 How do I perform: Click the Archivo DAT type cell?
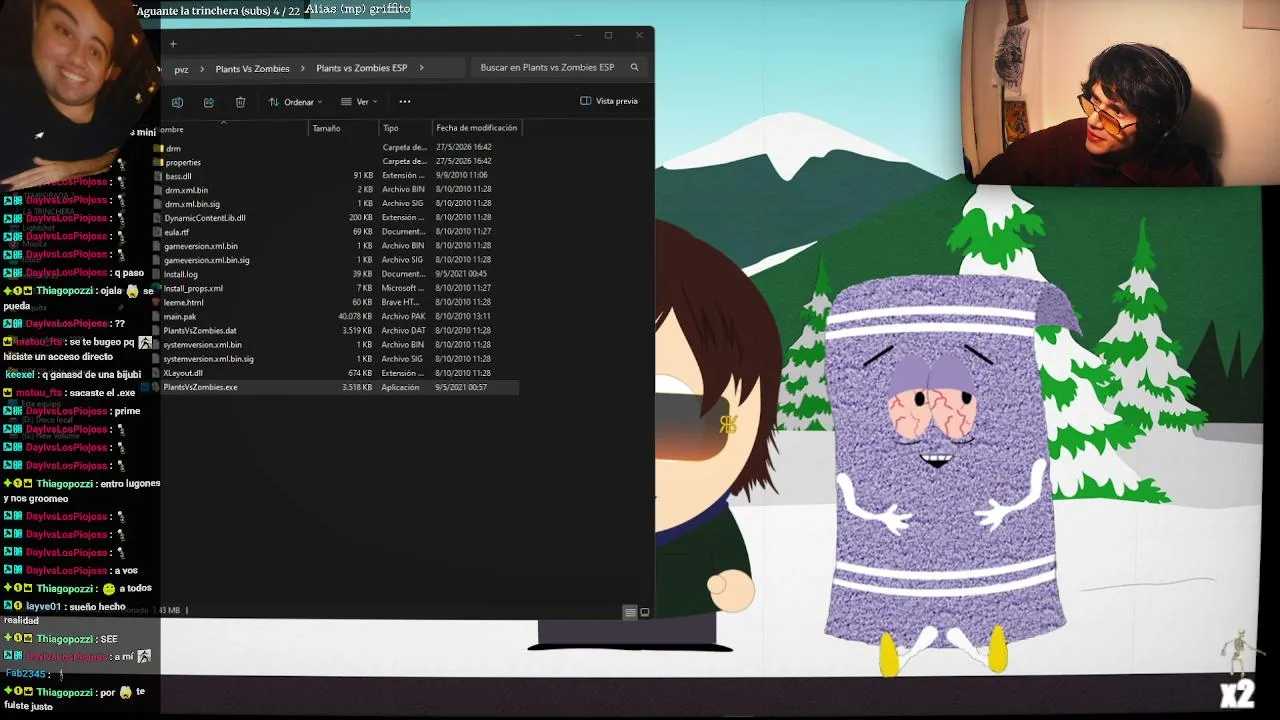404,331
